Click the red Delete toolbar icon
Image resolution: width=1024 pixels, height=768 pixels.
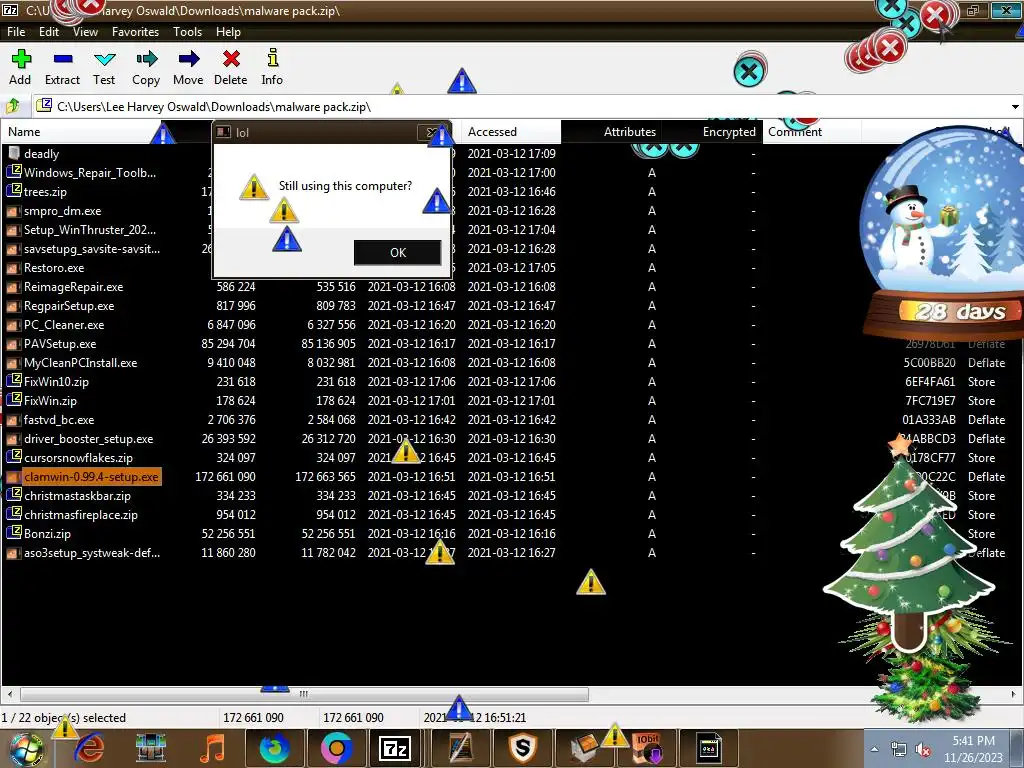click(231, 67)
